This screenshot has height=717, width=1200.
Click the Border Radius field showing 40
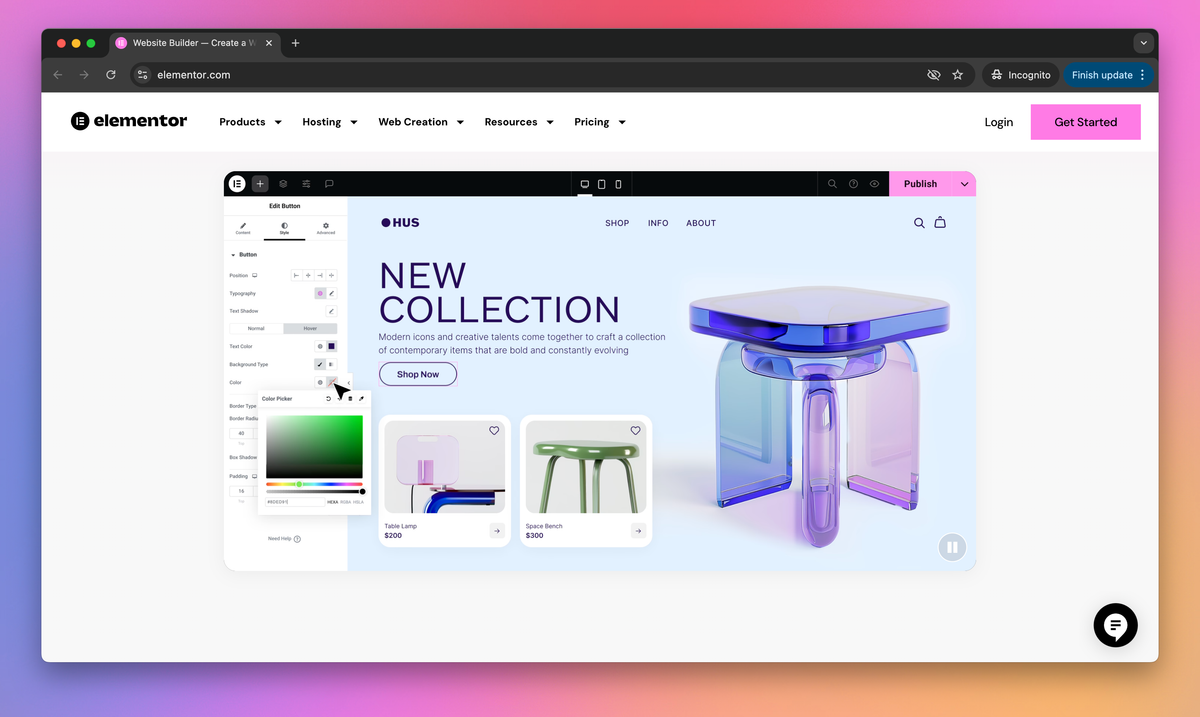[241, 433]
